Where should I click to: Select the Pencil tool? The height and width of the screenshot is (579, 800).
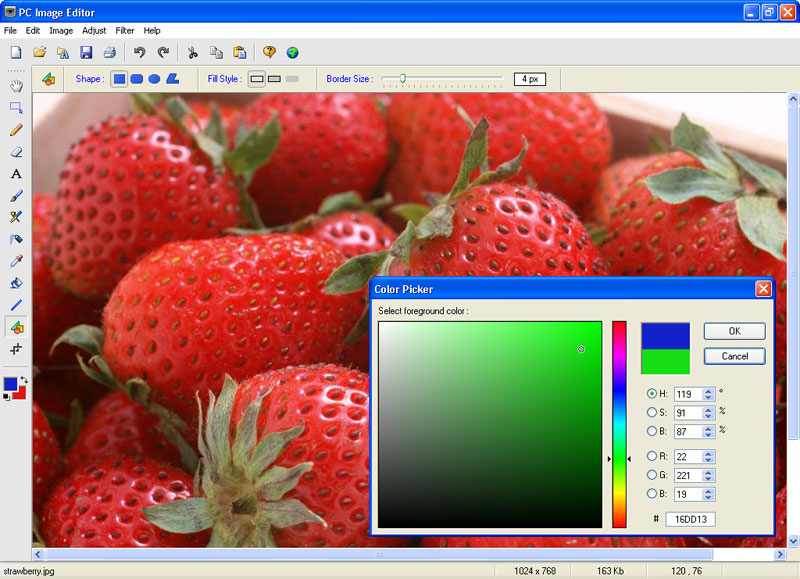(16, 130)
